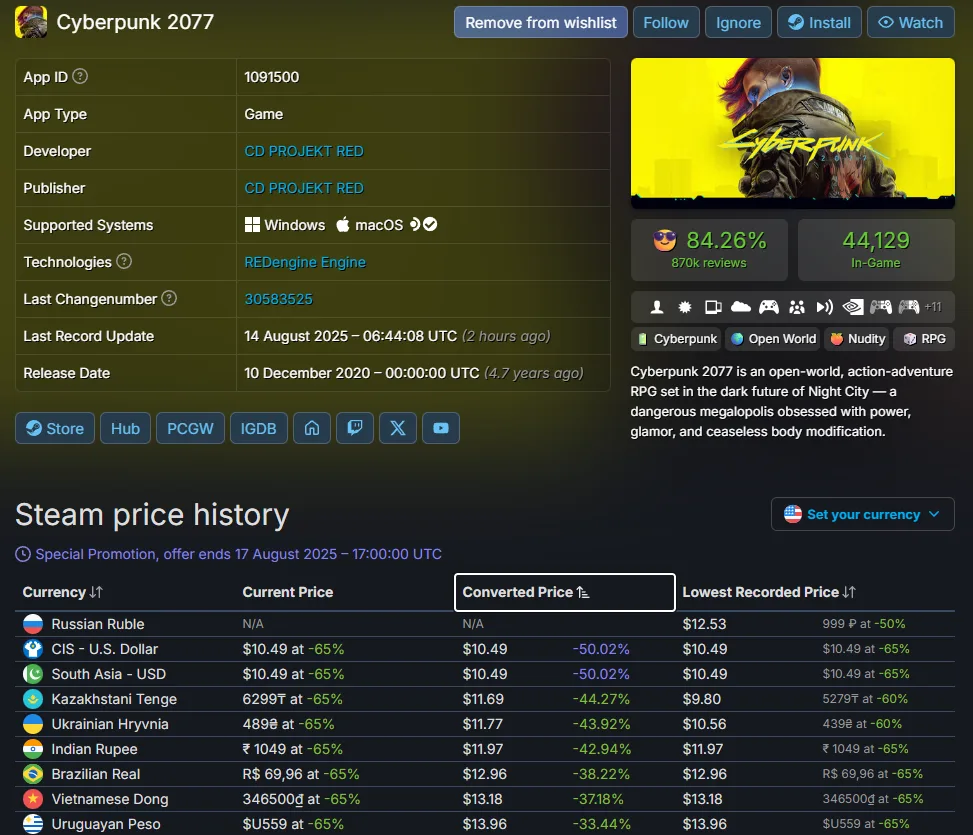Click the Steam price history heading

[152, 515]
